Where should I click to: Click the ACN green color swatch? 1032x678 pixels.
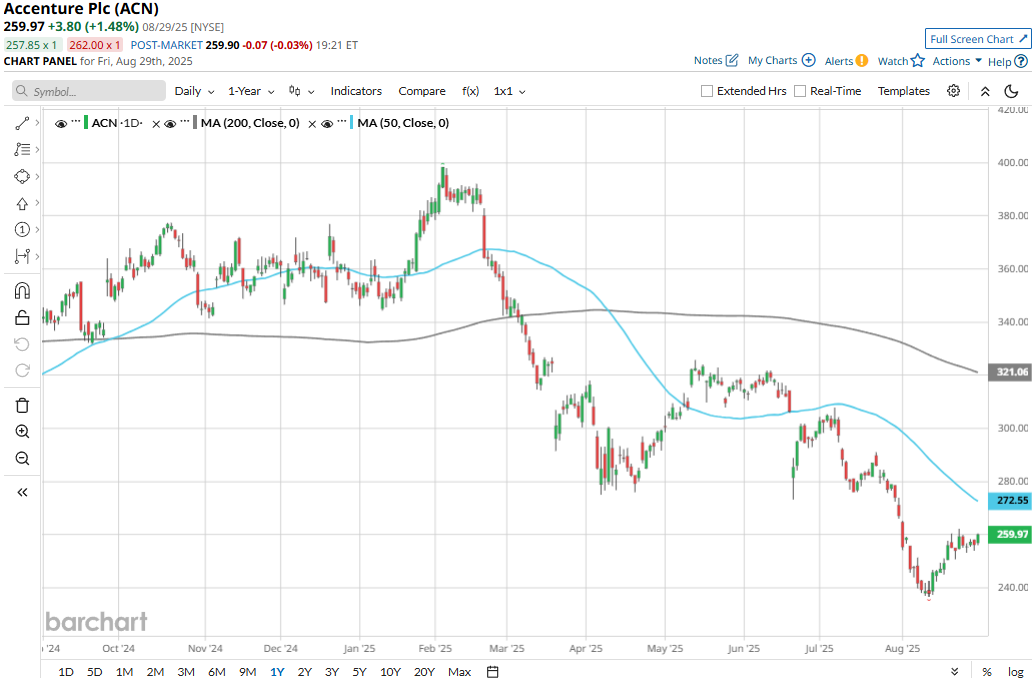tap(86, 123)
